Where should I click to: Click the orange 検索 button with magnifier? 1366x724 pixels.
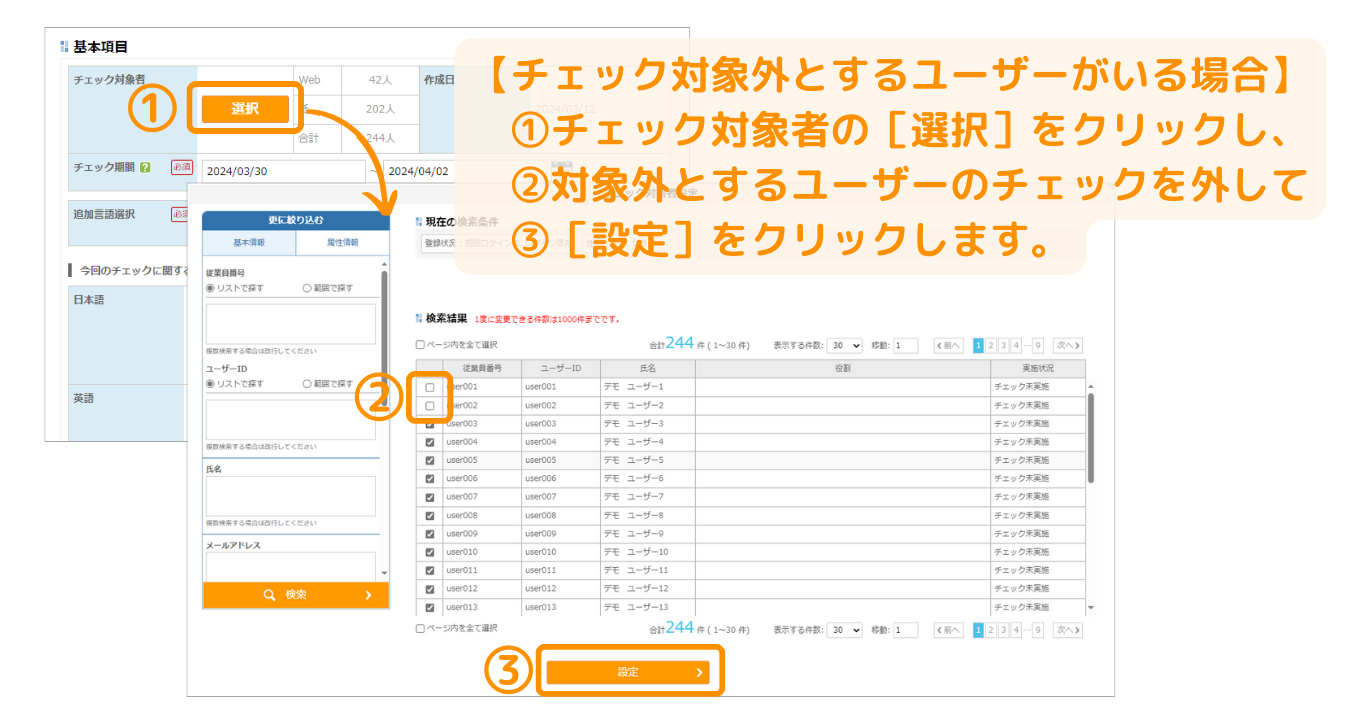click(x=294, y=595)
